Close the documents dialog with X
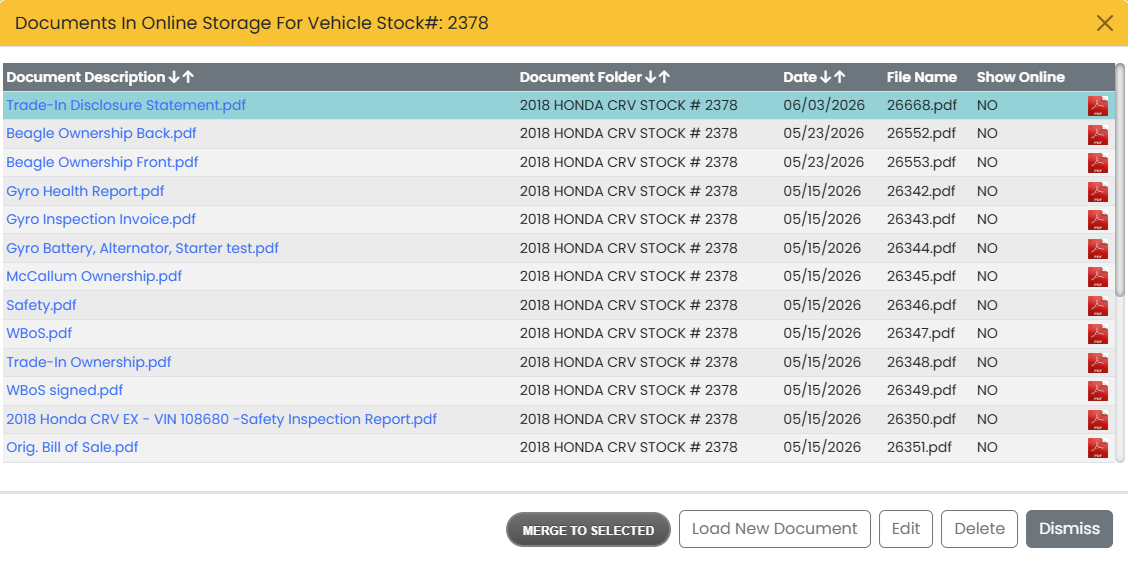 pos(1105,23)
